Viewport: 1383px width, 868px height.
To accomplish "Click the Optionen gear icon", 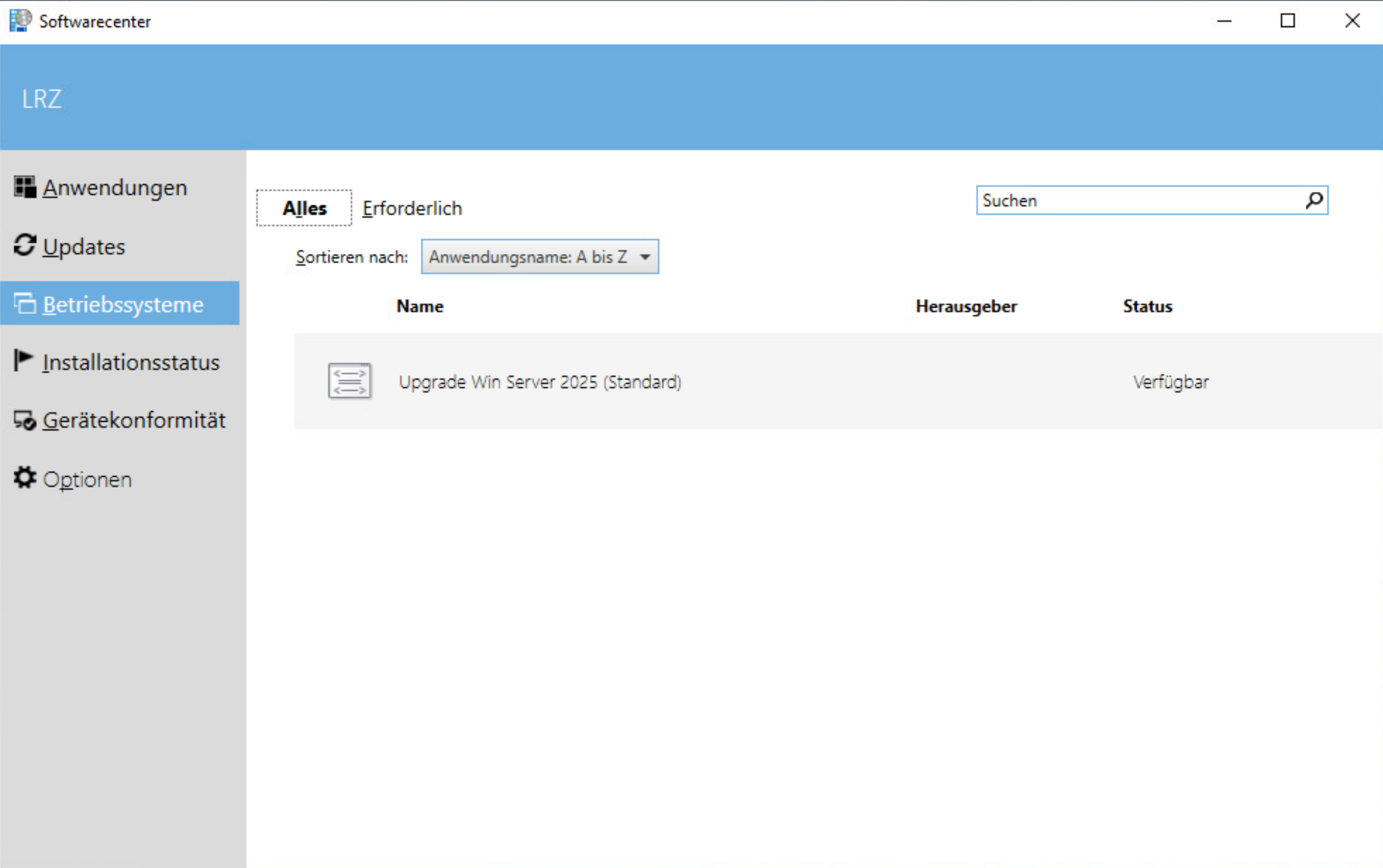I will pos(25,478).
